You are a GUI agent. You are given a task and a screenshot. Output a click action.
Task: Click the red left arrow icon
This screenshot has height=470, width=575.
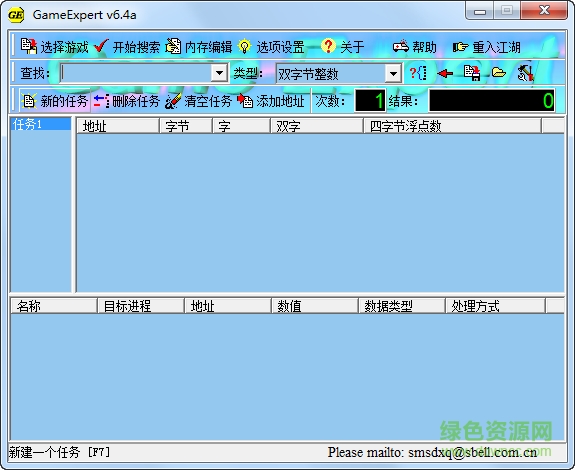point(445,73)
